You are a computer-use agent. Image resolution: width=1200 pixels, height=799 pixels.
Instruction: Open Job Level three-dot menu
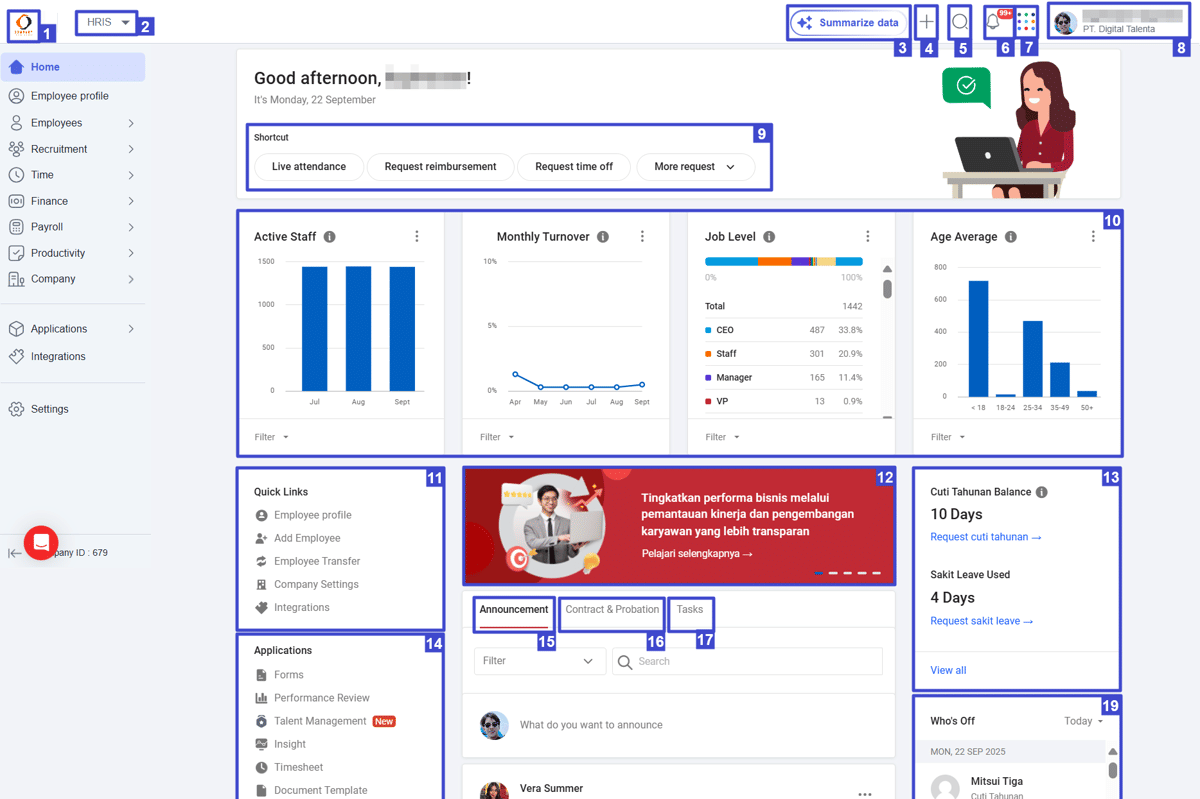(x=868, y=237)
